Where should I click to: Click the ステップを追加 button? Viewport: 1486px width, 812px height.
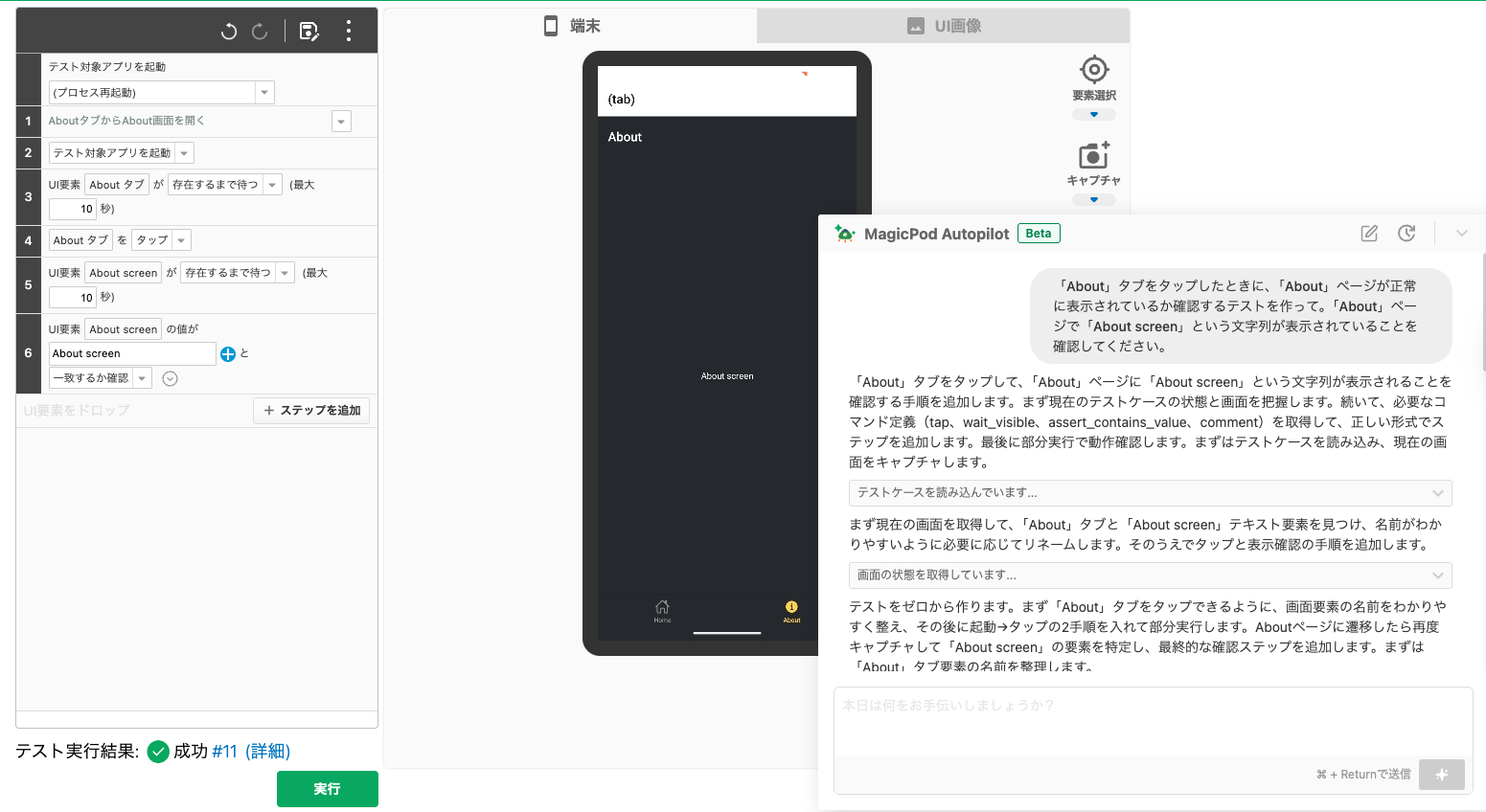(311, 411)
